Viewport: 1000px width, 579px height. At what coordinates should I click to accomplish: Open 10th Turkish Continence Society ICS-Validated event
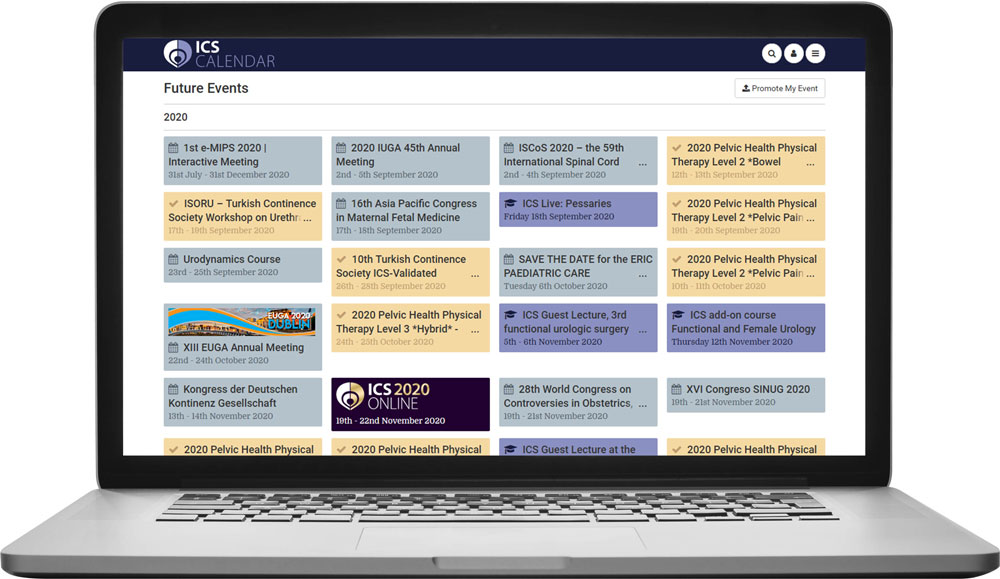[411, 272]
